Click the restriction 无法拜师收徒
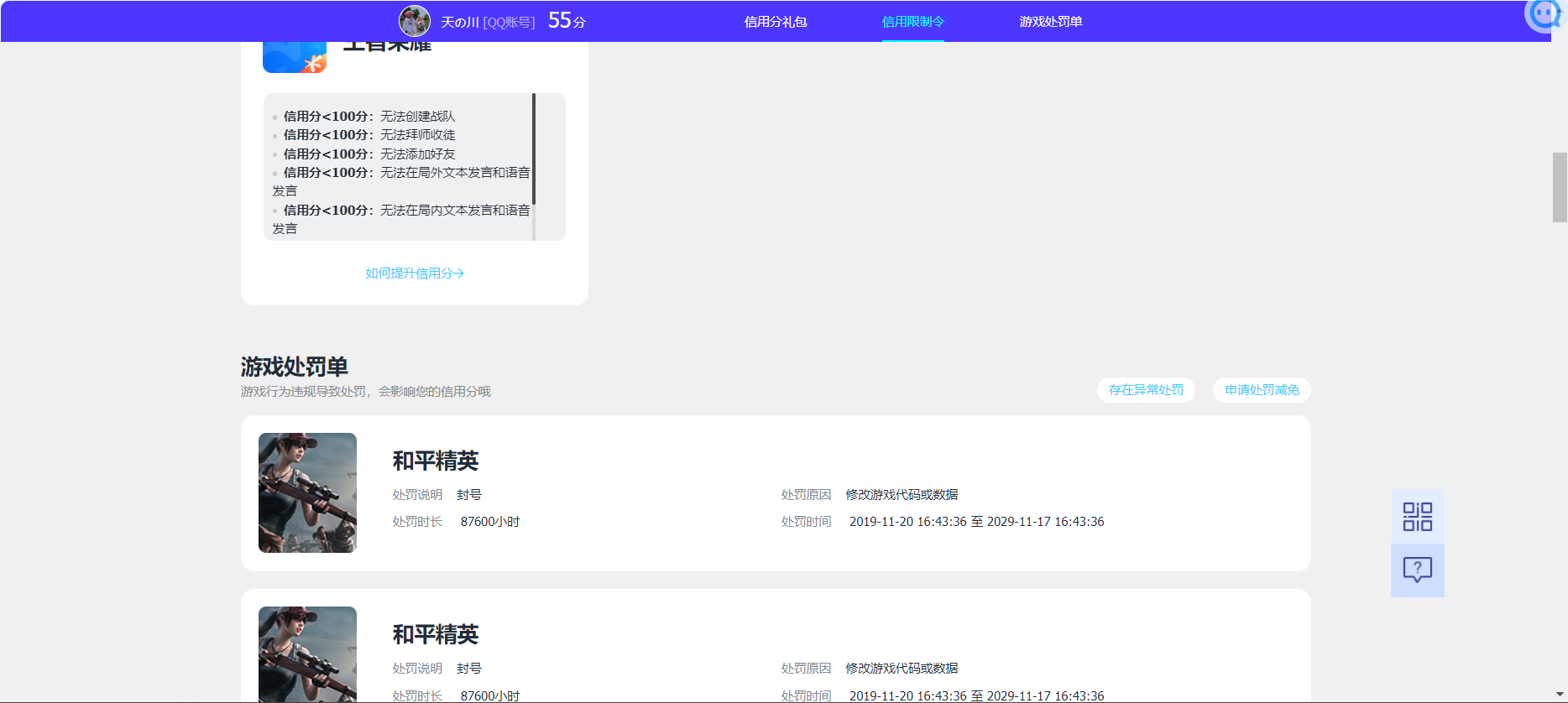This screenshot has width=1568, height=703. pyautogui.click(x=418, y=135)
